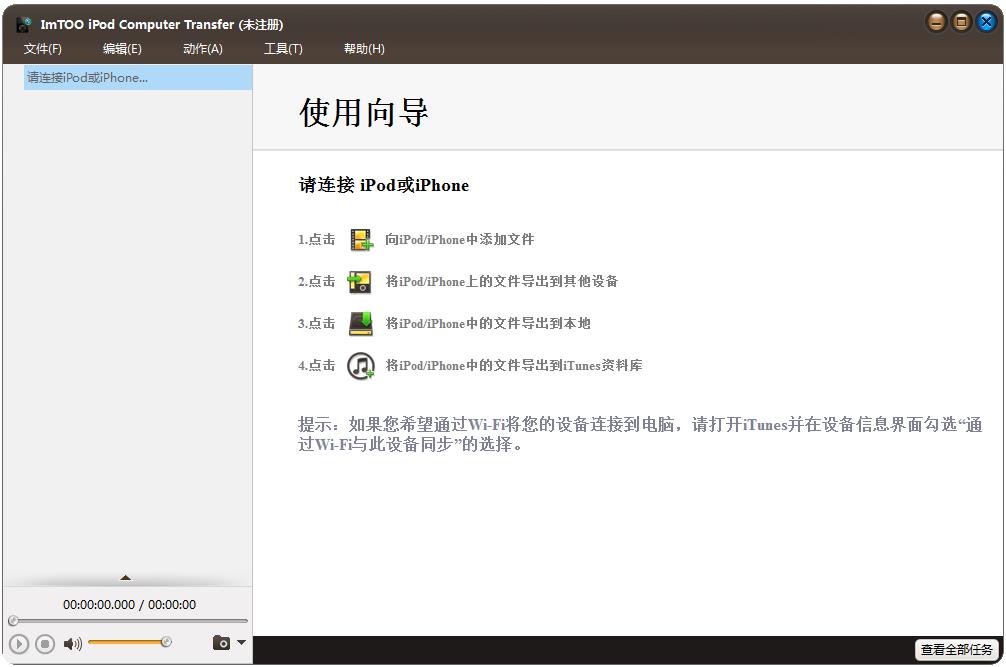Open the 工具(T) menu
This screenshot has height=667, width=1006.
283,48
